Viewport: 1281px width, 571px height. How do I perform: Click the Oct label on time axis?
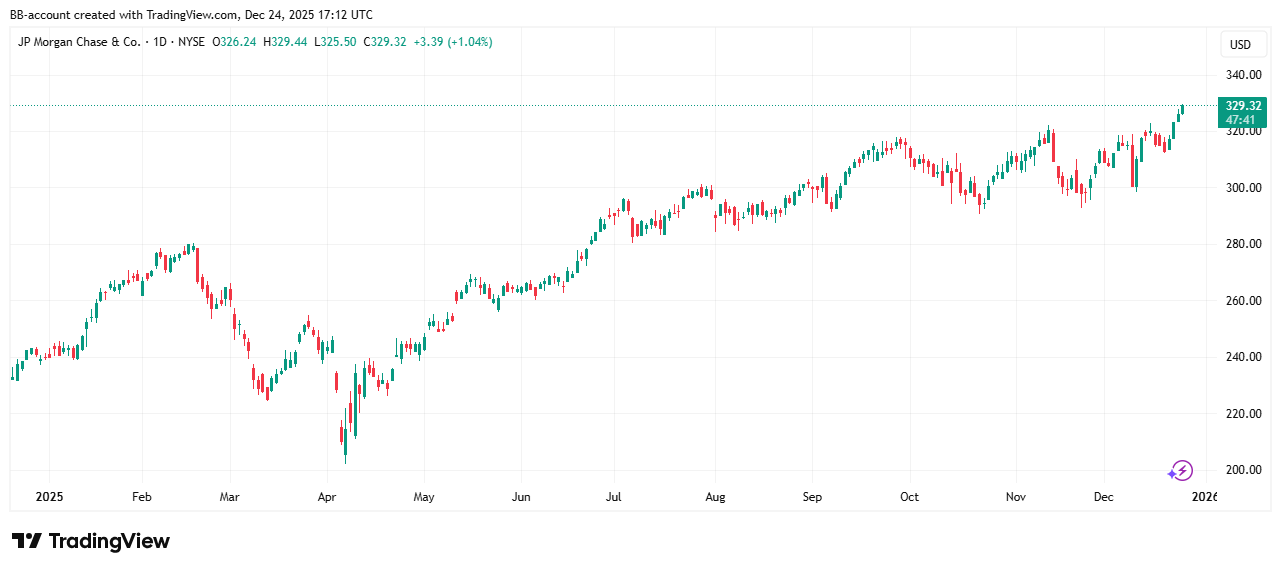[909, 496]
